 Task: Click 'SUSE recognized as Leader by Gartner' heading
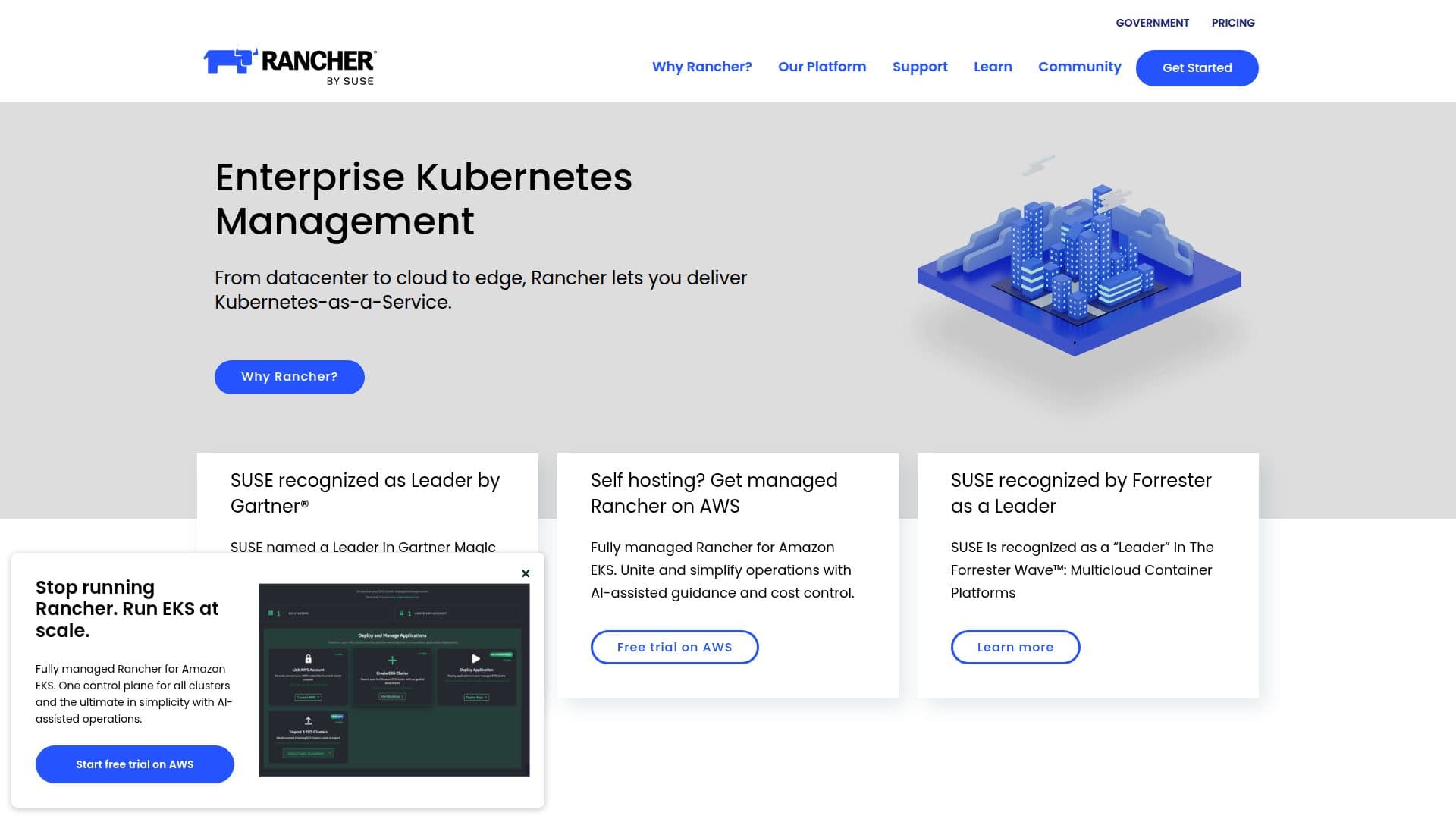365,493
